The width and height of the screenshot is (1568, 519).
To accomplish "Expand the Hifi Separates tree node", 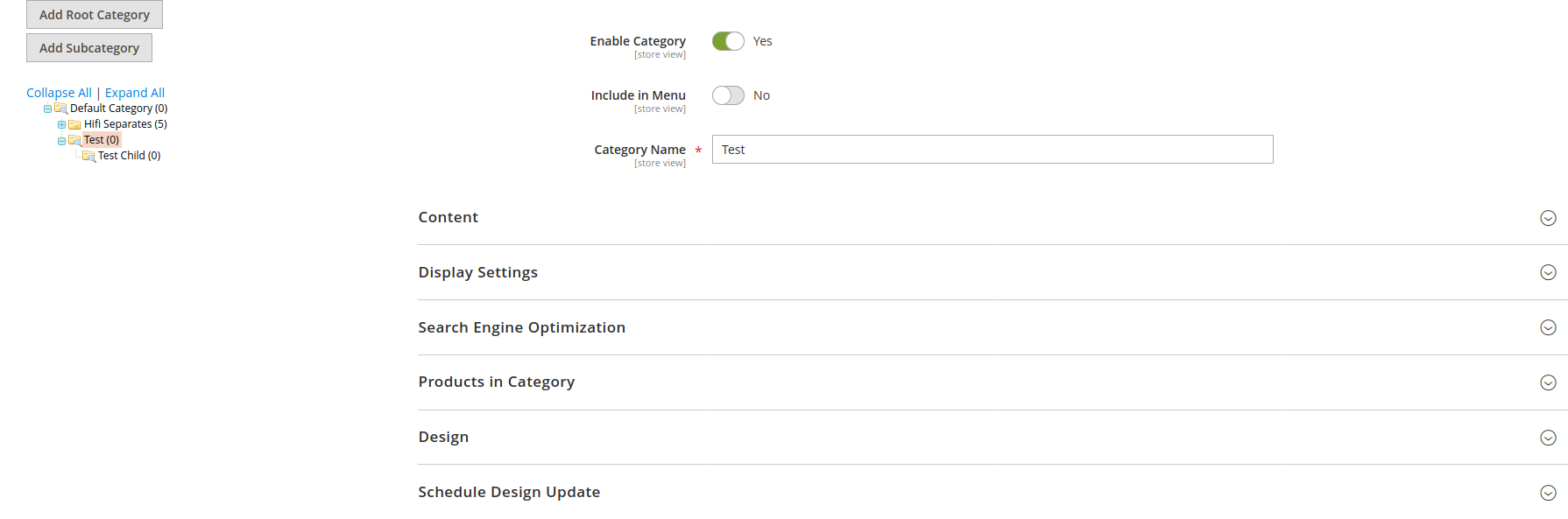I will pos(60,123).
